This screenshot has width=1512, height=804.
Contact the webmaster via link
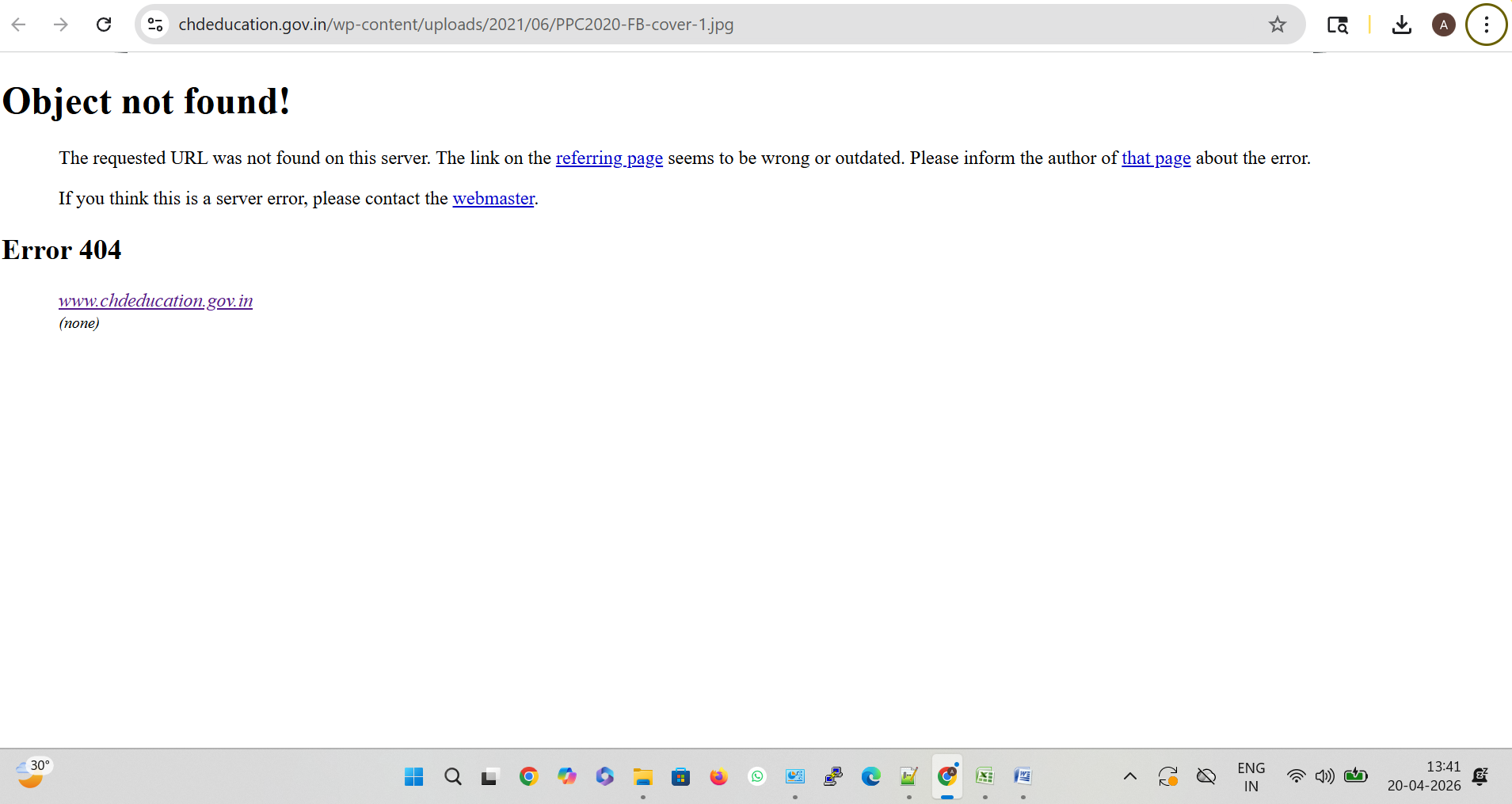(x=493, y=199)
